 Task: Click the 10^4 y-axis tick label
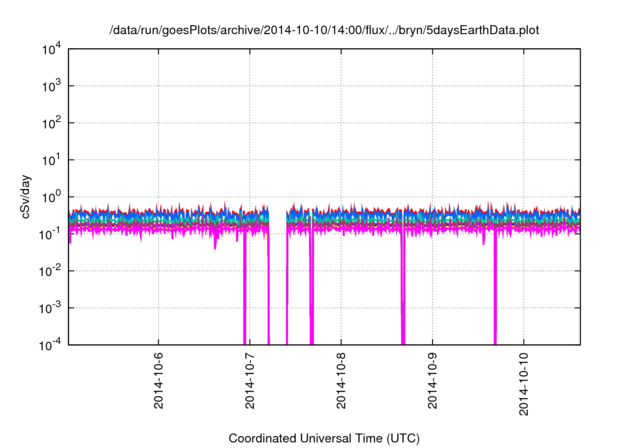click(51, 49)
